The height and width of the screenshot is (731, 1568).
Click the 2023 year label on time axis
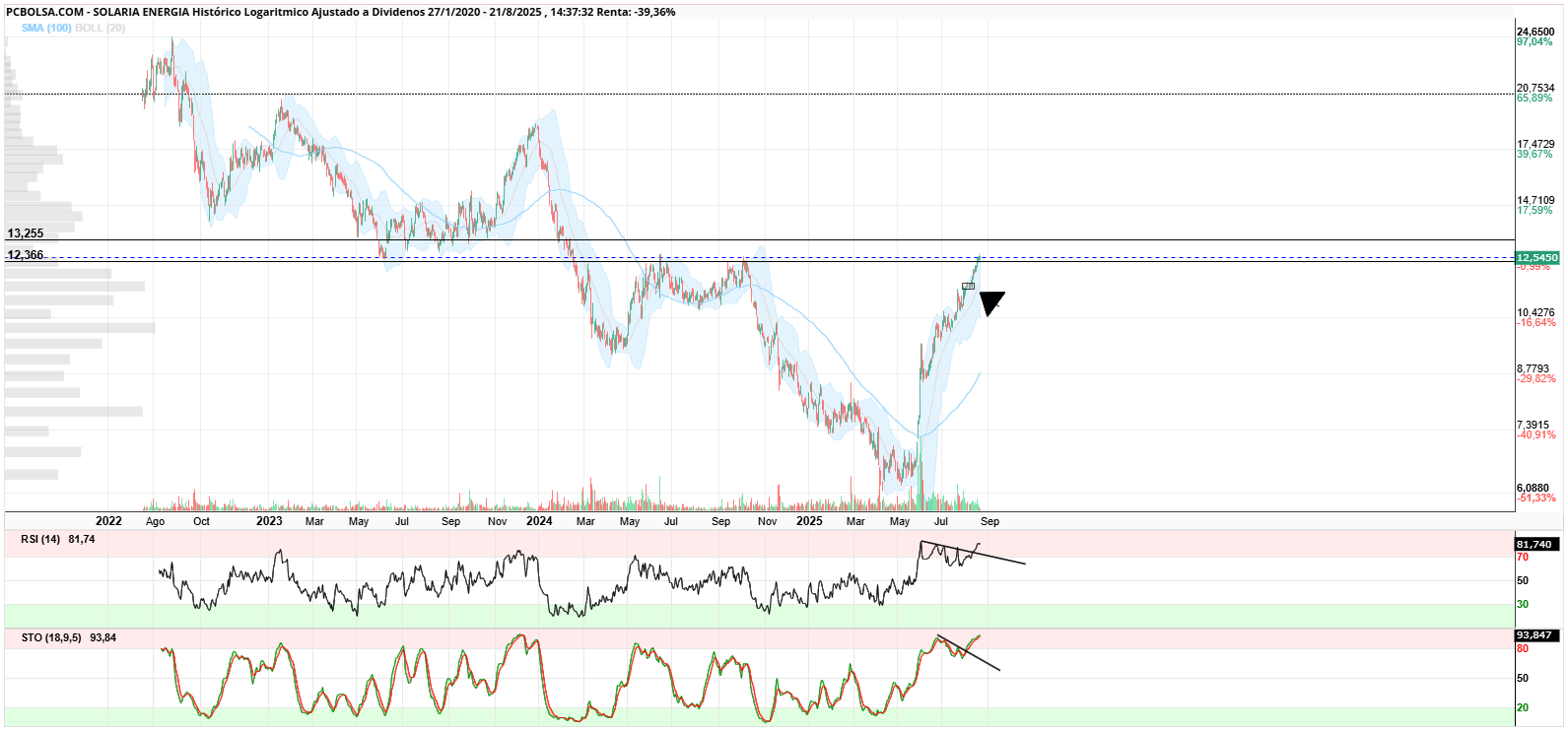[x=269, y=521]
